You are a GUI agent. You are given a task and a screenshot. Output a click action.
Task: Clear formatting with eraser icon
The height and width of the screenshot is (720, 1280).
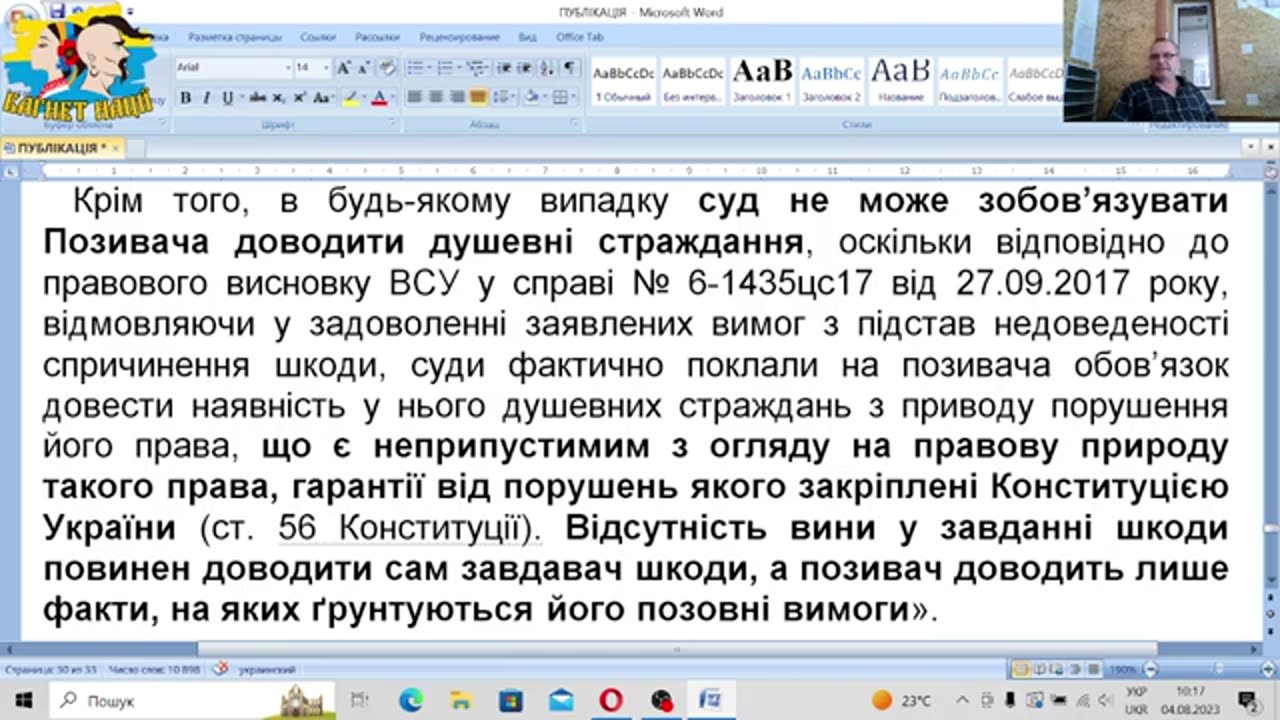click(x=386, y=68)
